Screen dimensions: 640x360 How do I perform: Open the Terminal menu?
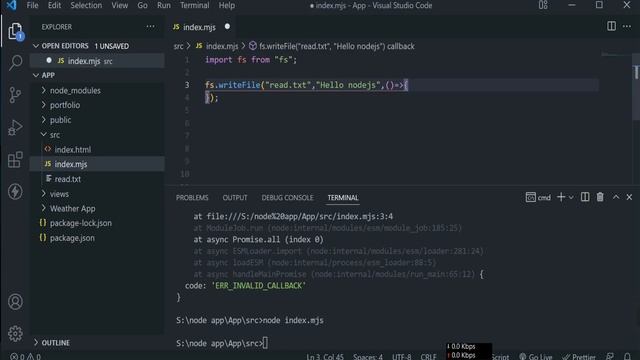(194, 5)
